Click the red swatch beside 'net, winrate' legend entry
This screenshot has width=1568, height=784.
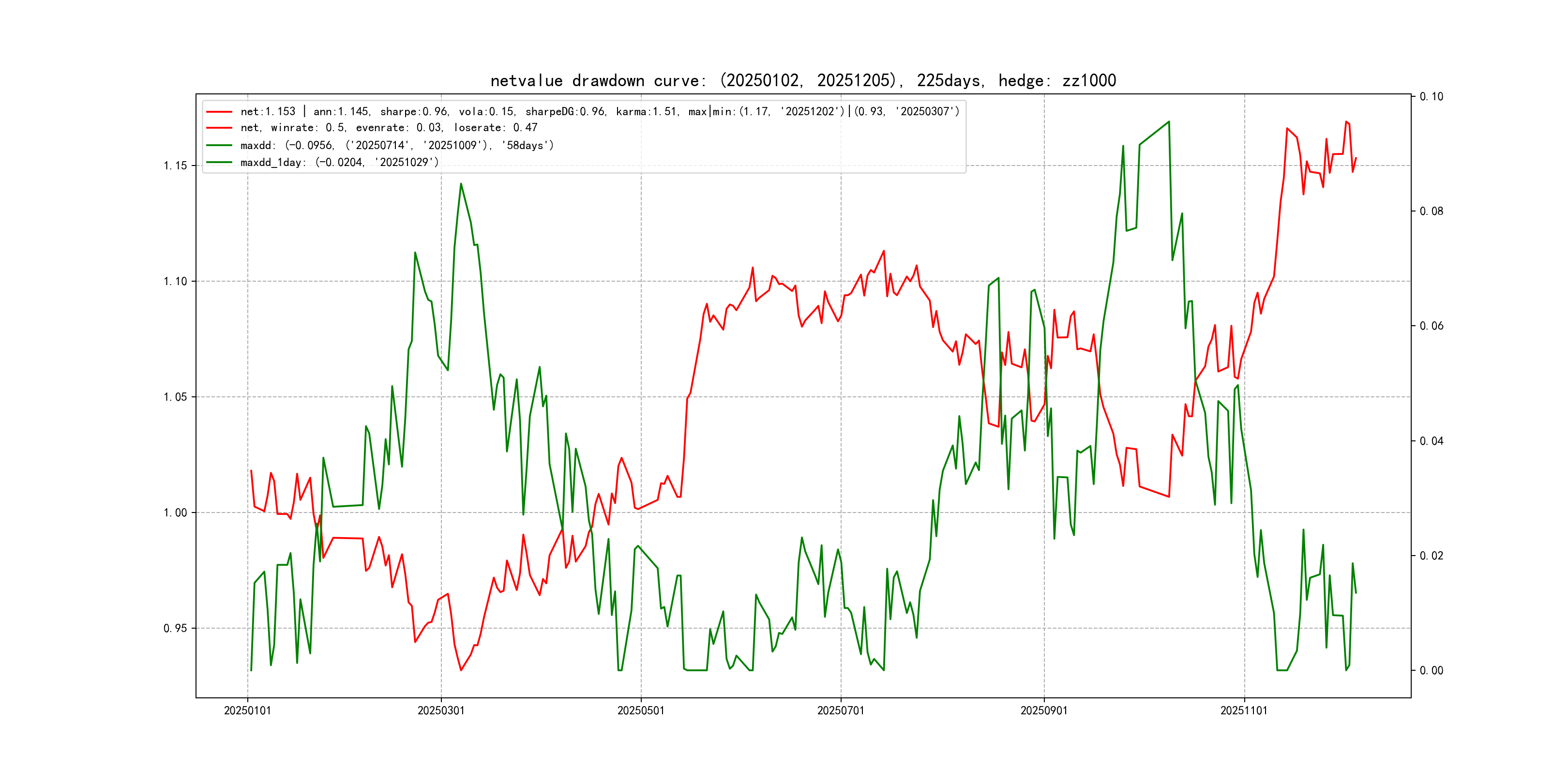(x=219, y=128)
